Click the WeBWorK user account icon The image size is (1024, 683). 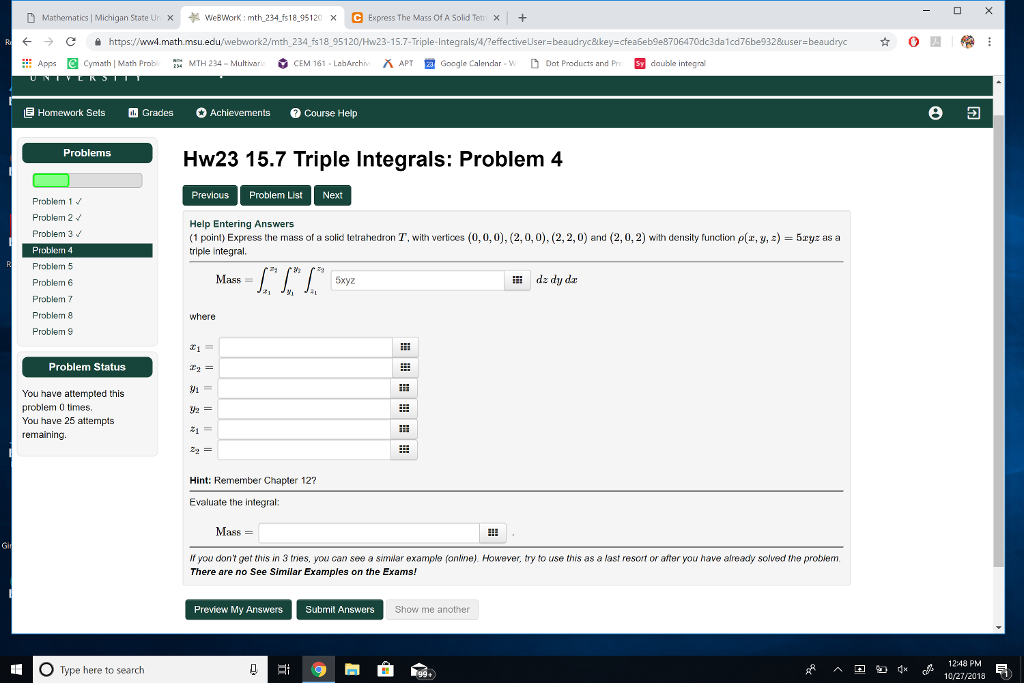coord(935,113)
